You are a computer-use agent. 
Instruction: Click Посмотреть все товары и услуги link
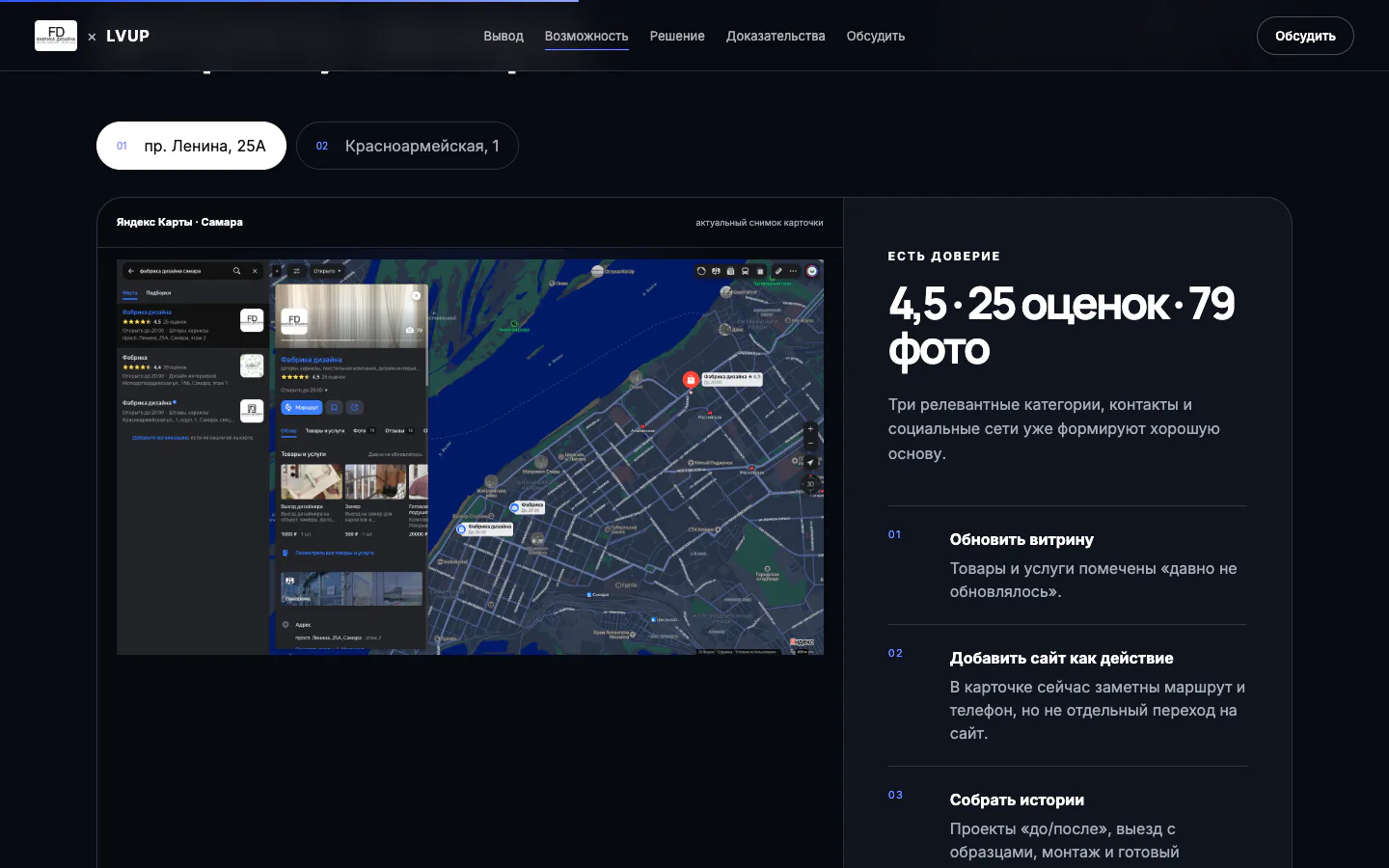tap(334, 553)
